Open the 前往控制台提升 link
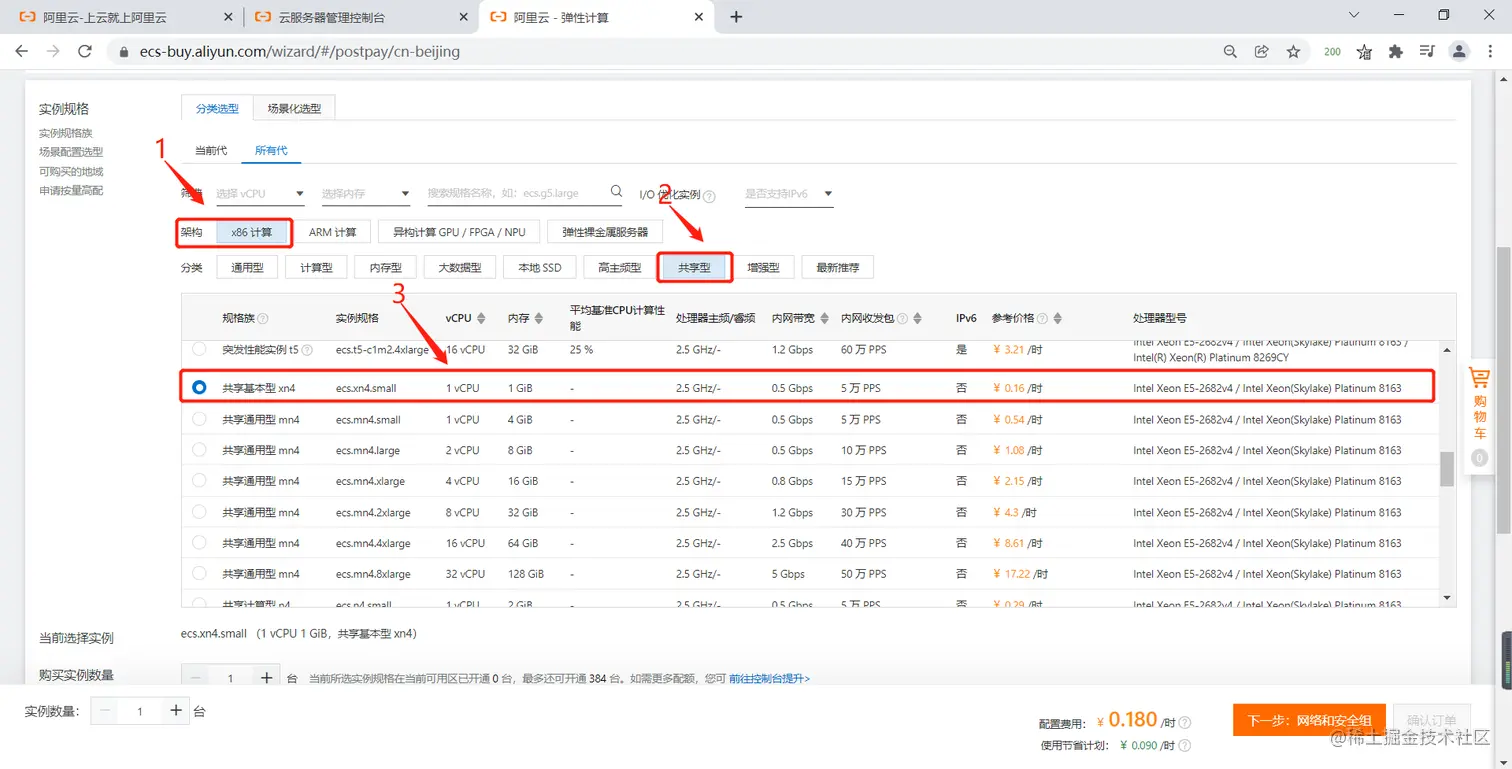1512x769 pixels. tap(769, 678)
